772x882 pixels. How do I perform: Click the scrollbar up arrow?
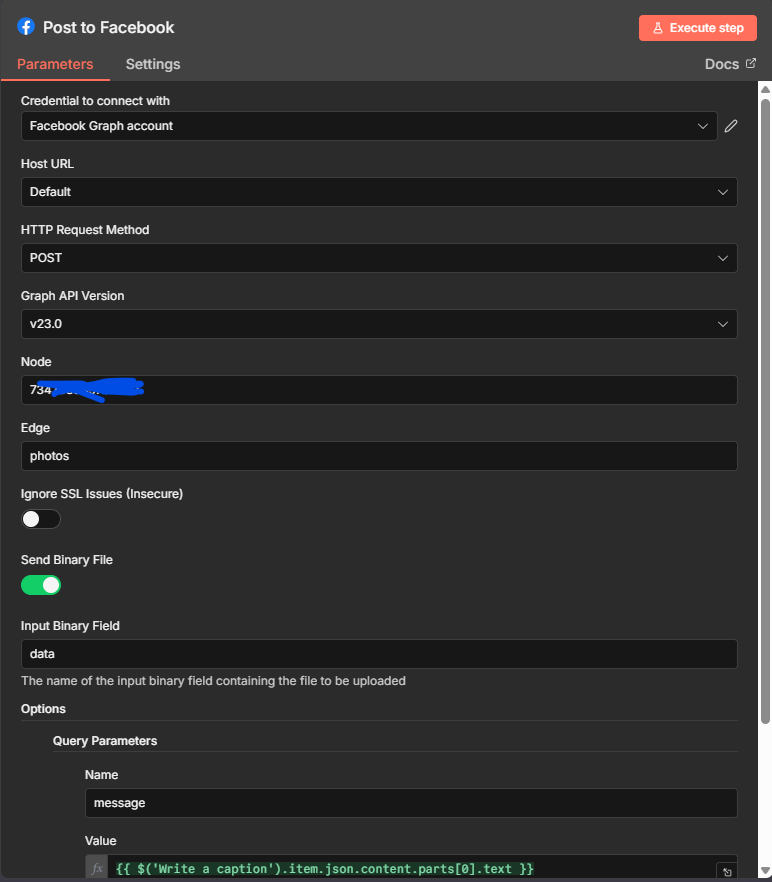tap(765, 90)
